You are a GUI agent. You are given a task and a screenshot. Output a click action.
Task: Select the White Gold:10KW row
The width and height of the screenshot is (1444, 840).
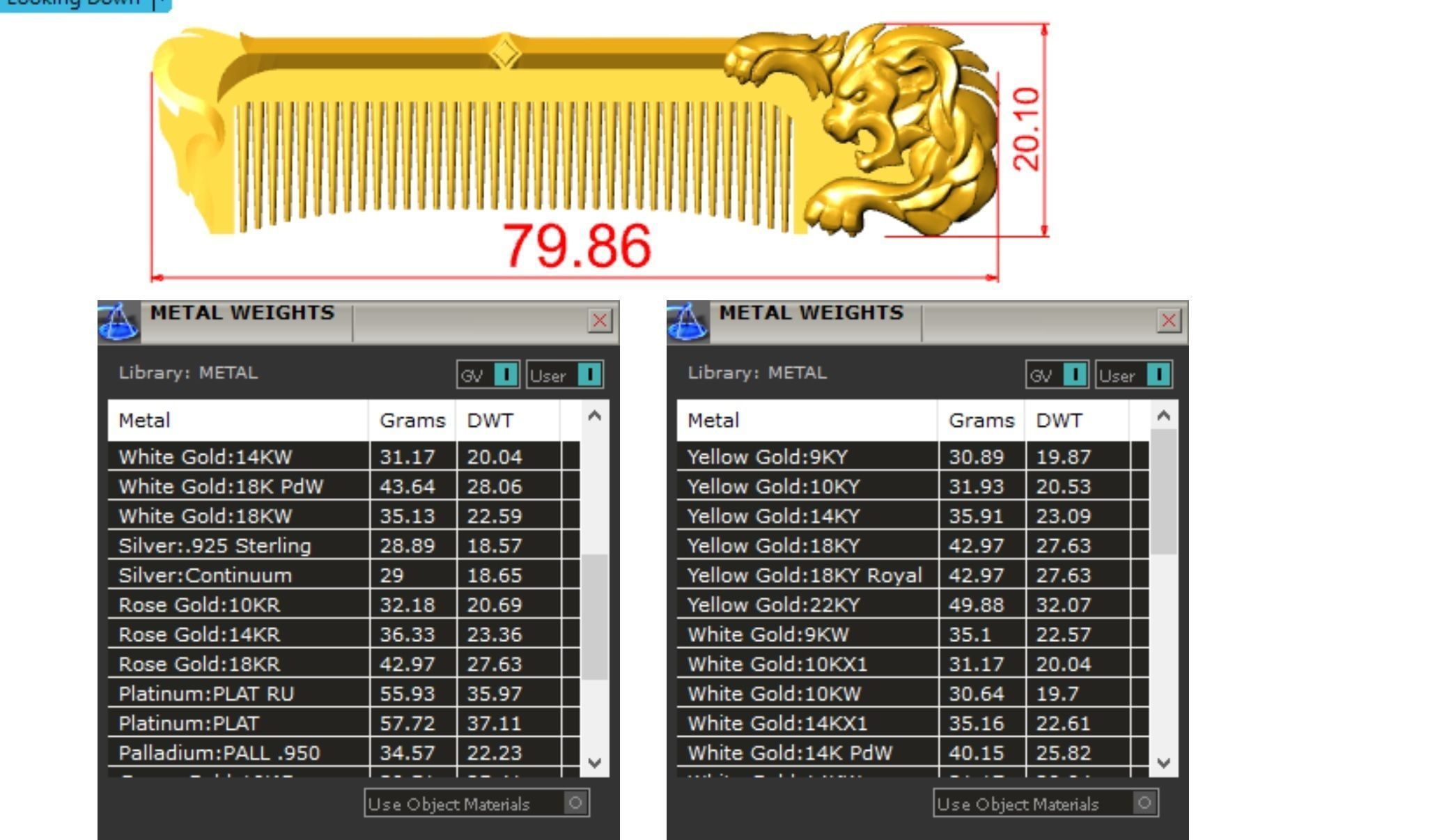click(913, 693)
